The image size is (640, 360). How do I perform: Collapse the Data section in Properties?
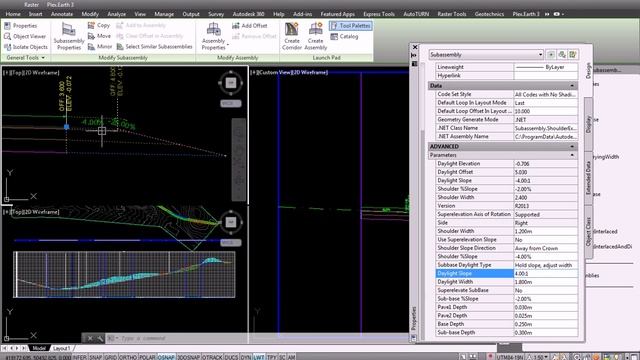[572, 86]
